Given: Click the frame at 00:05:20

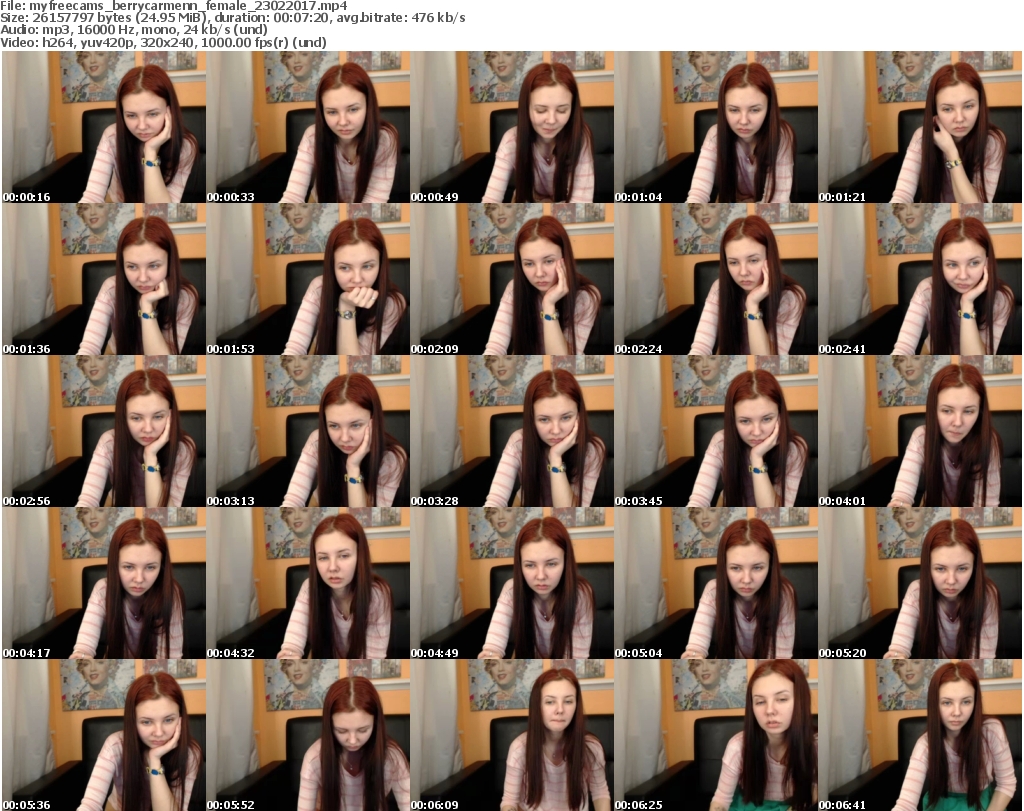Looking at the screenshot, I should 920,583.
